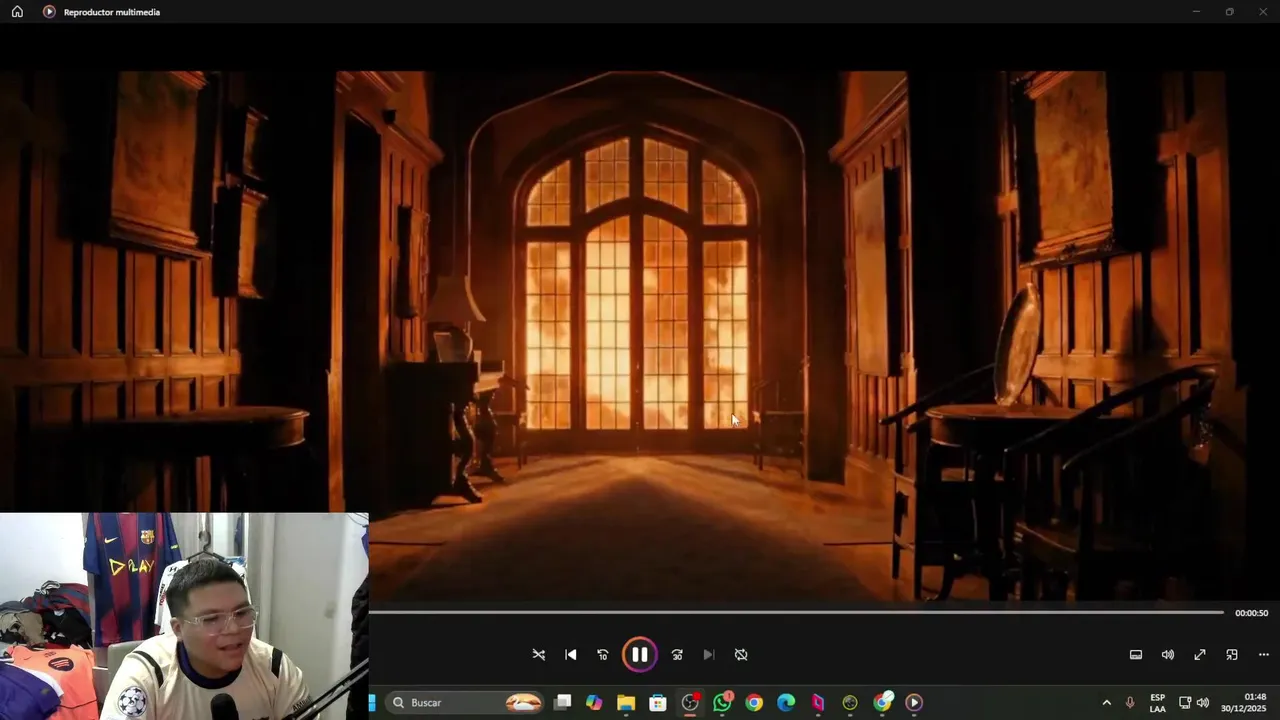Open the media player taskbar icon

914,703
